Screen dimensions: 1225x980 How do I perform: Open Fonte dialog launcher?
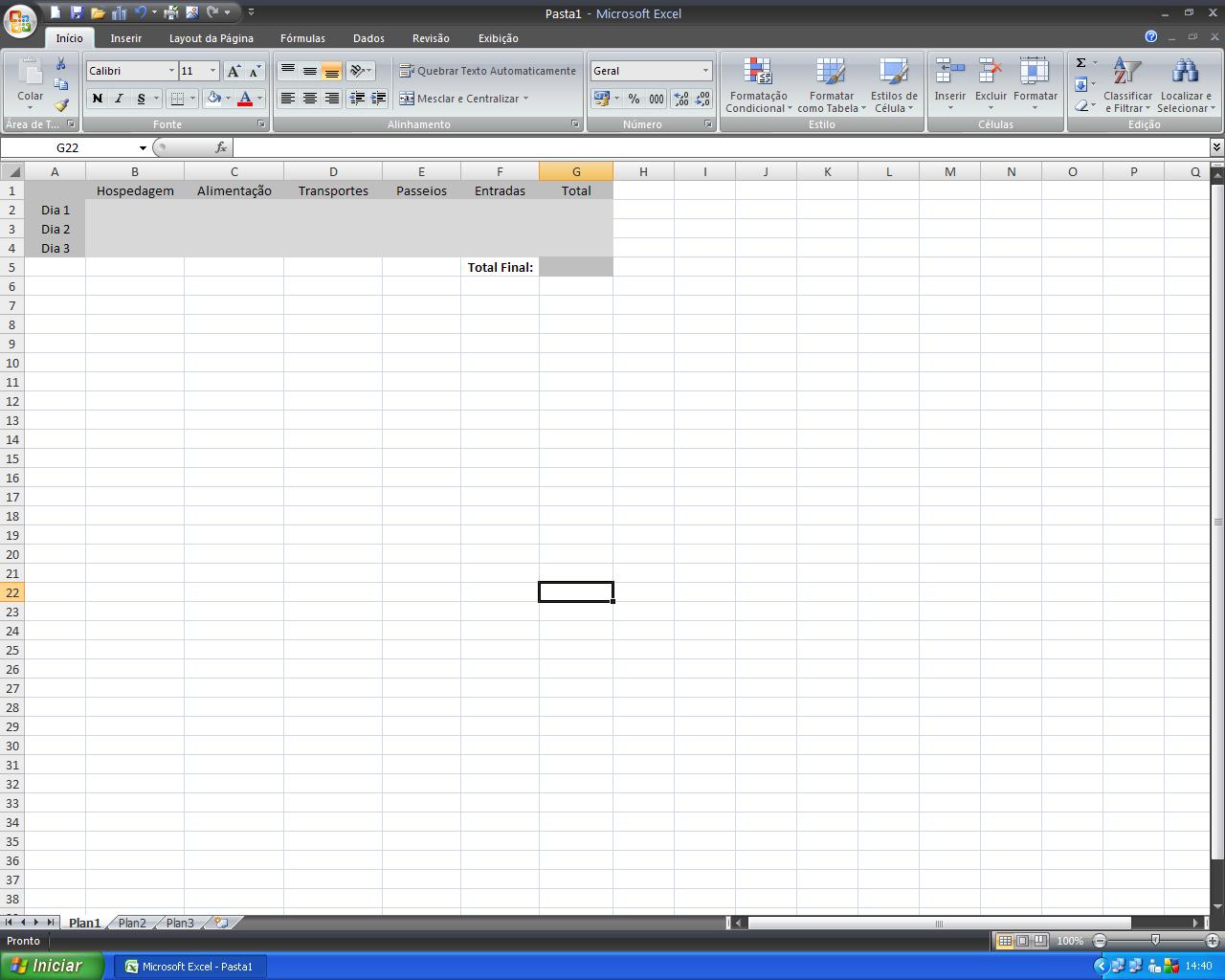coord(261,124)
